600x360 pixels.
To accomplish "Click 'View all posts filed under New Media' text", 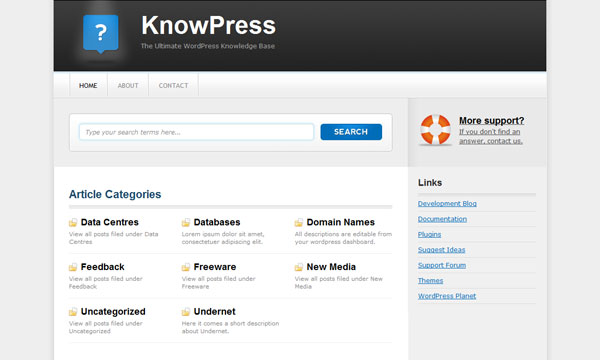I will pos(339,282).
